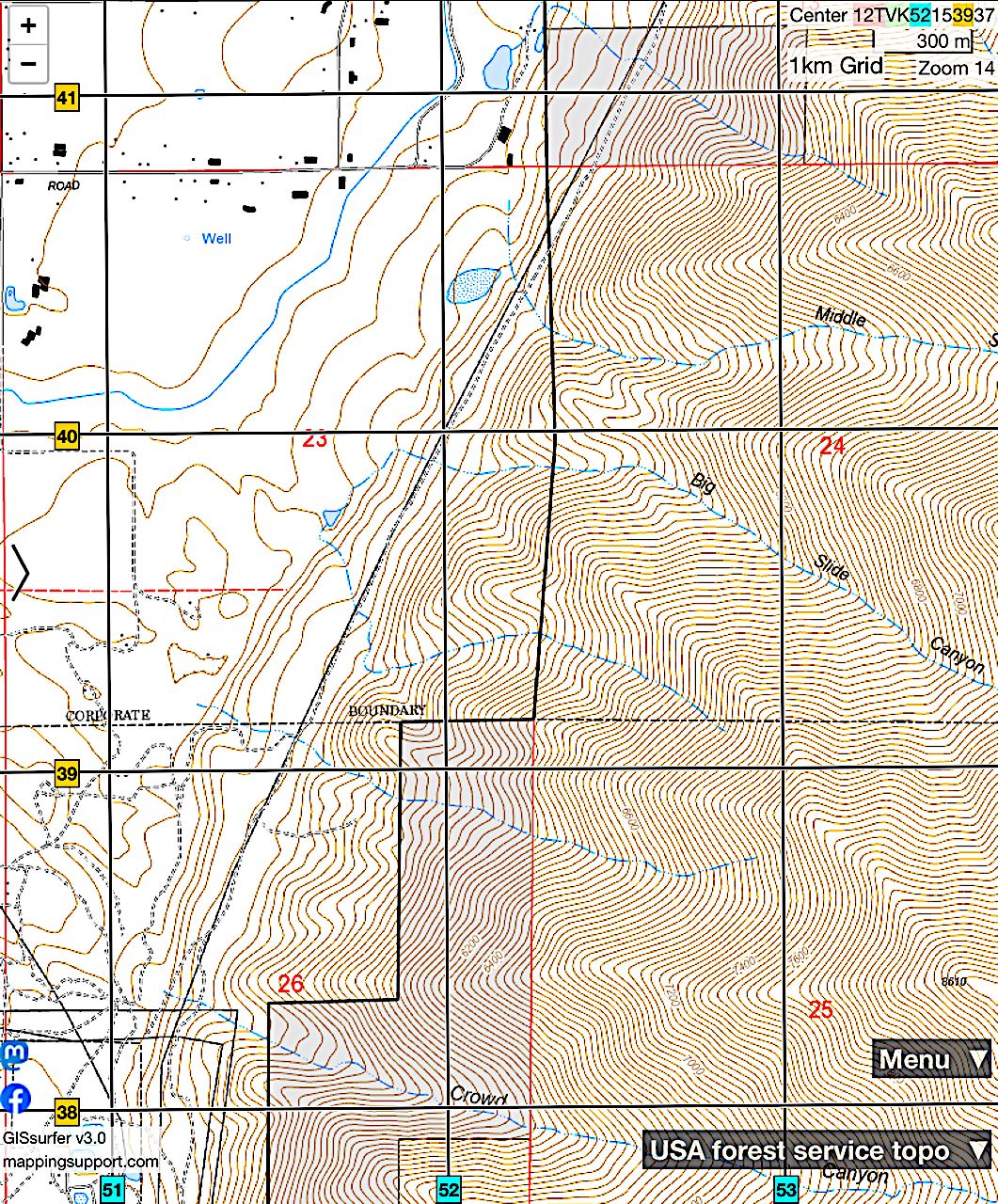Click the yellow grid label 38
The image size is (998, 1204).
[67, 1112]
